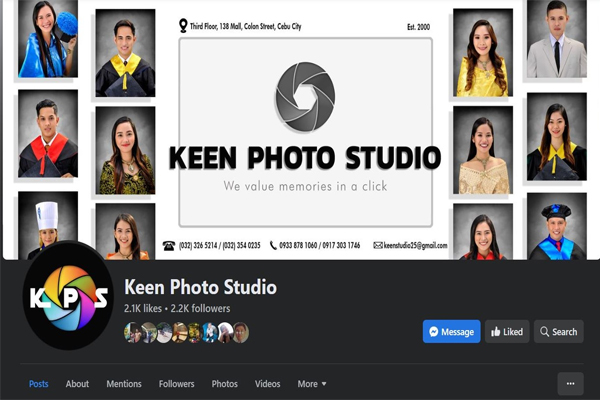Click the mobile phone handset icon on cover
Image resolution: width=600 pixels, height=400 pixels.
(x=273, y=245)
